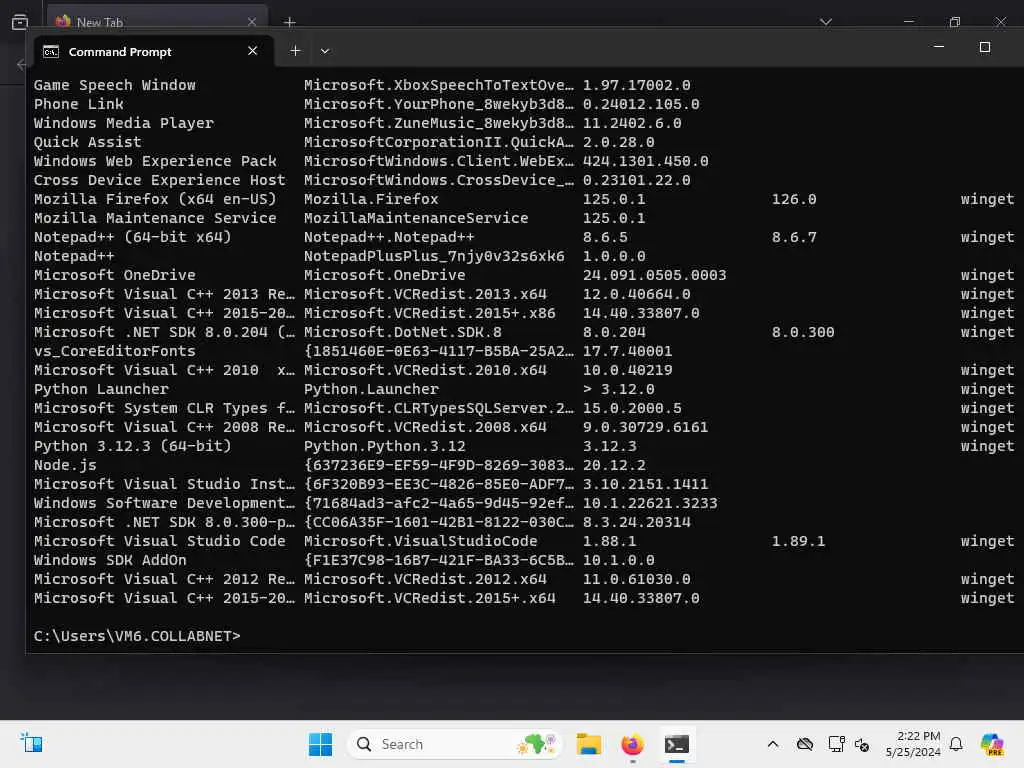Viewport: 1024px width, 768px height.
Task: Click 'Quick Assist' entry
Action: pos(88,142)
